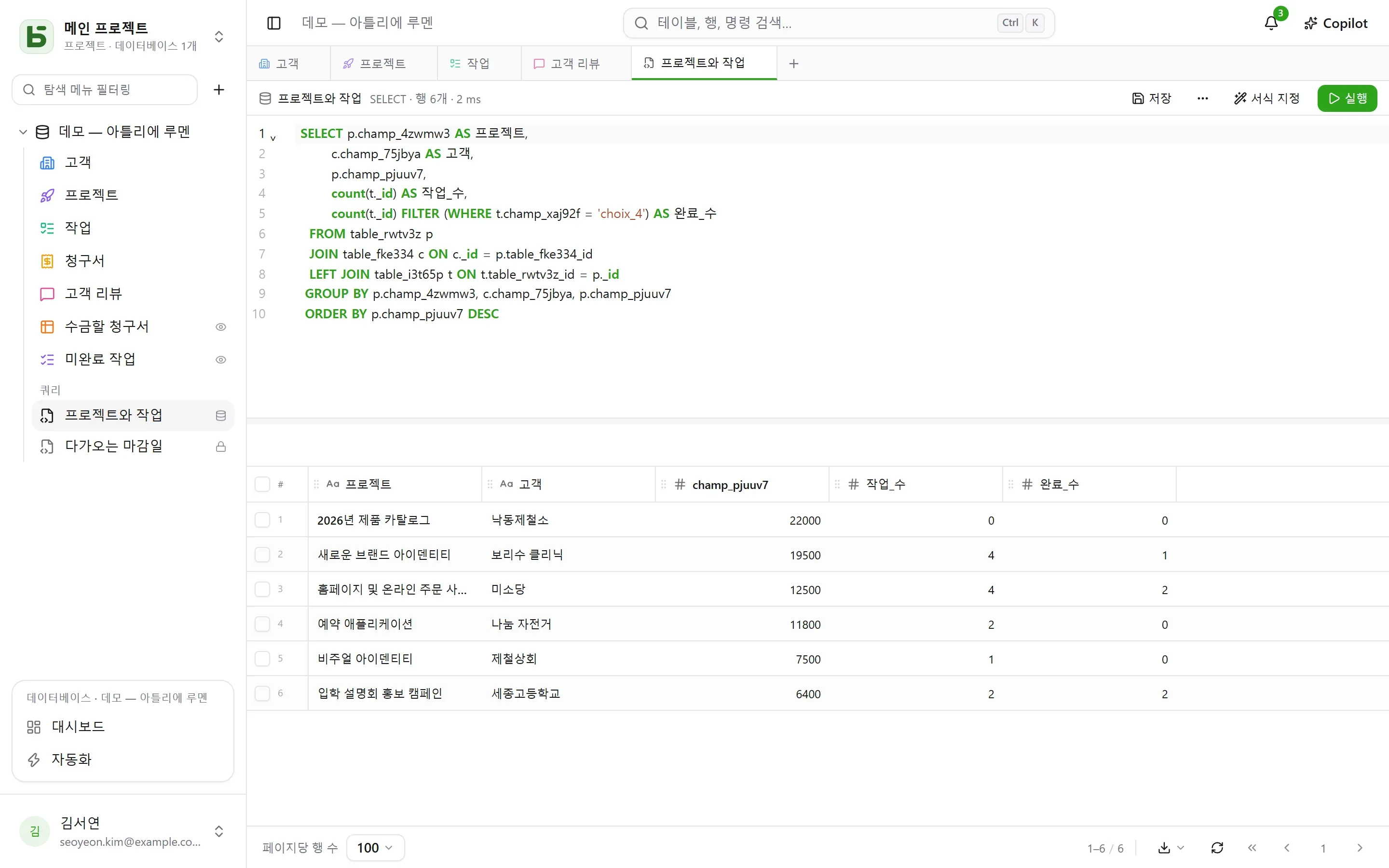
Task: Switch to the 프로젝트 tab
Action: coord(383,64)
